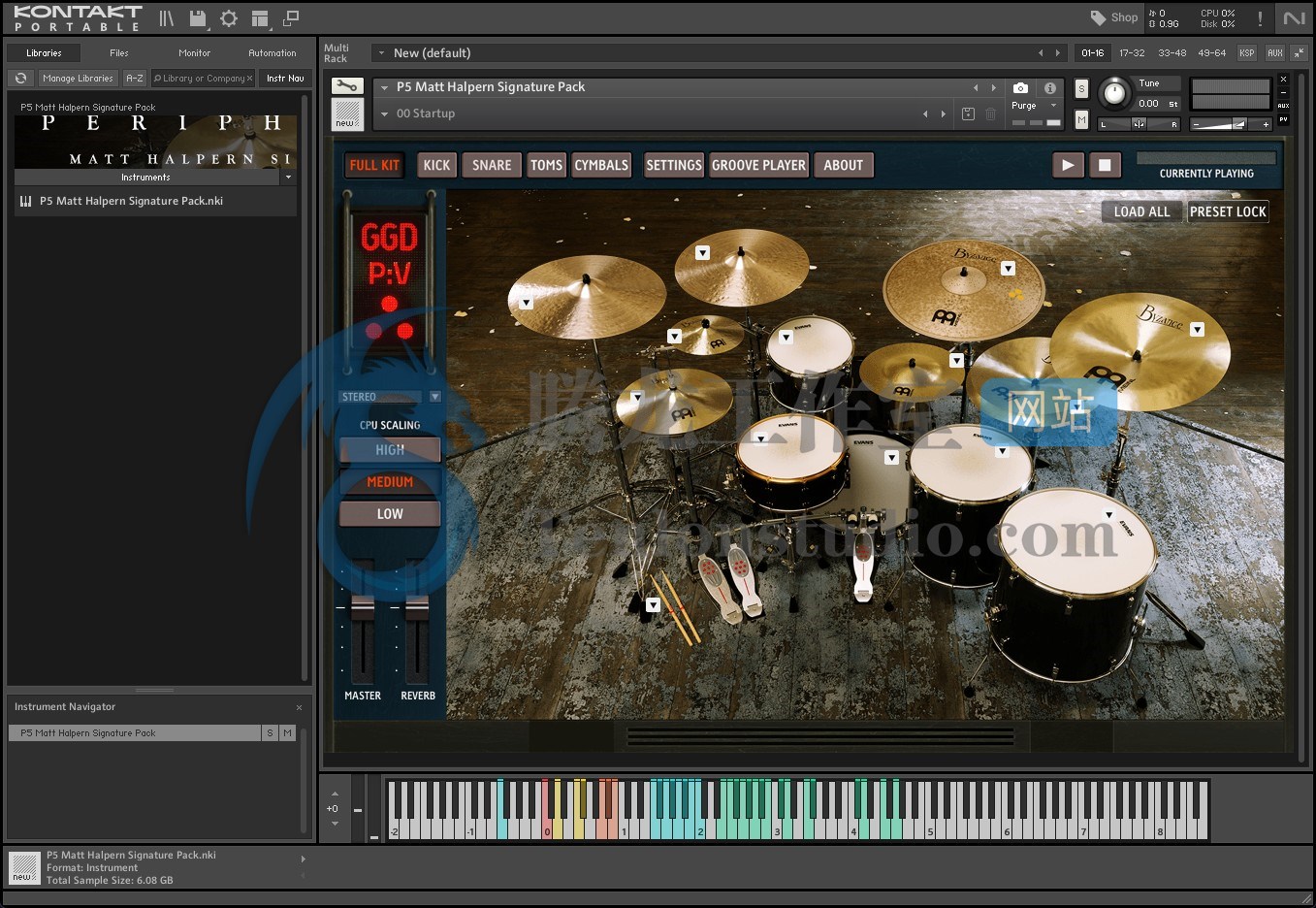Set CPU scaling to HIGH

click(390, 450)
